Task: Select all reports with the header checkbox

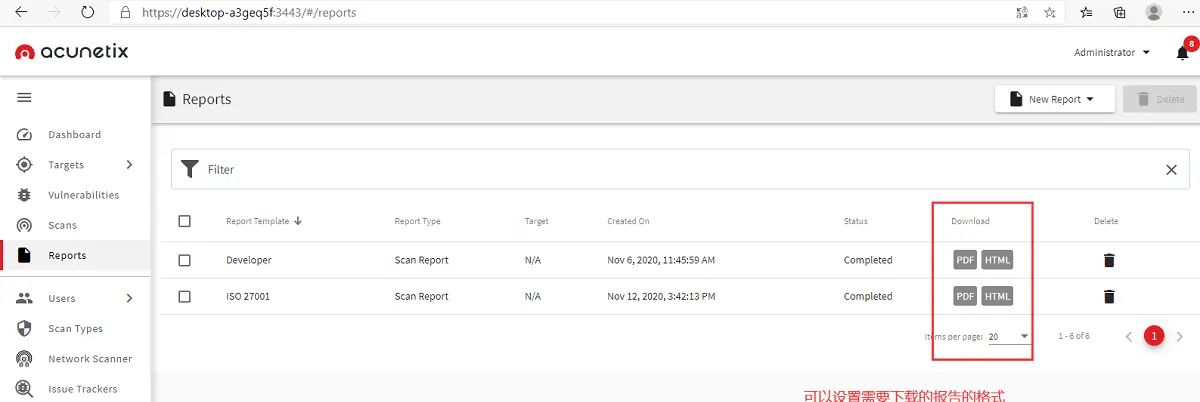Action: (184, 221)
